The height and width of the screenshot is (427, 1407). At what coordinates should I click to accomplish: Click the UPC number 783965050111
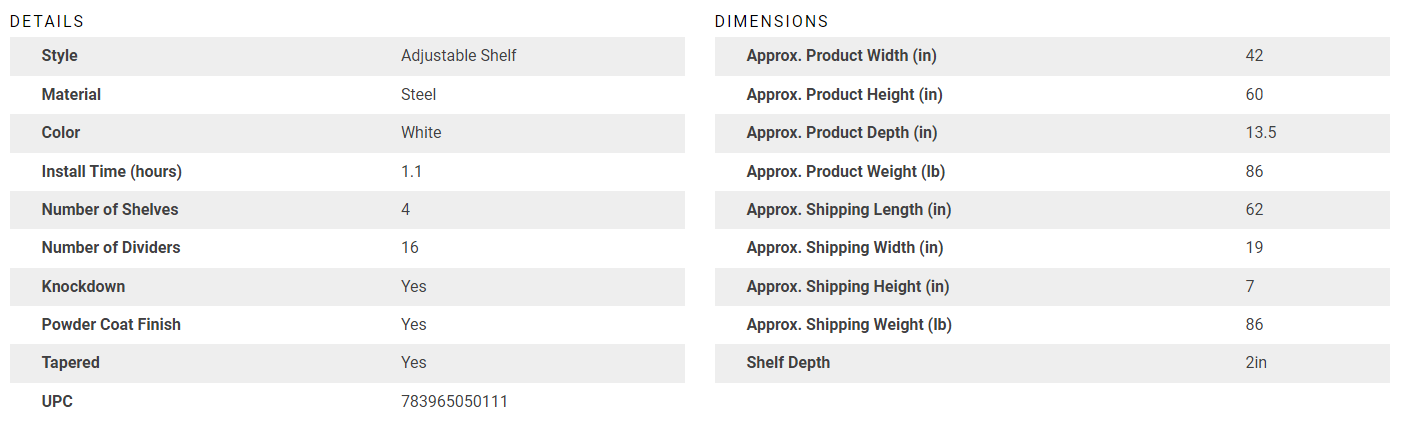(x=454, y=402)
